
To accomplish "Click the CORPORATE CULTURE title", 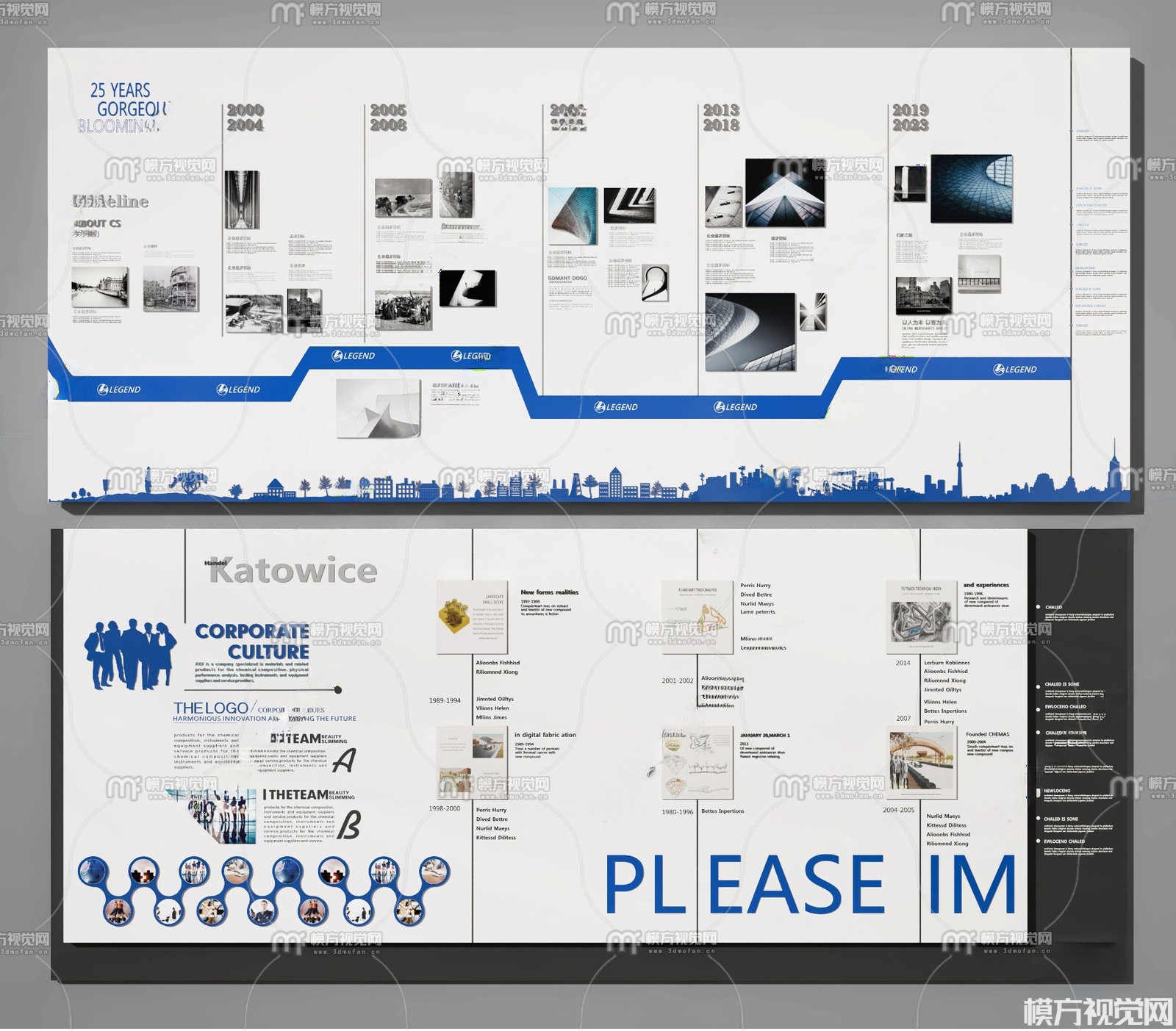I will pos(252,642).
